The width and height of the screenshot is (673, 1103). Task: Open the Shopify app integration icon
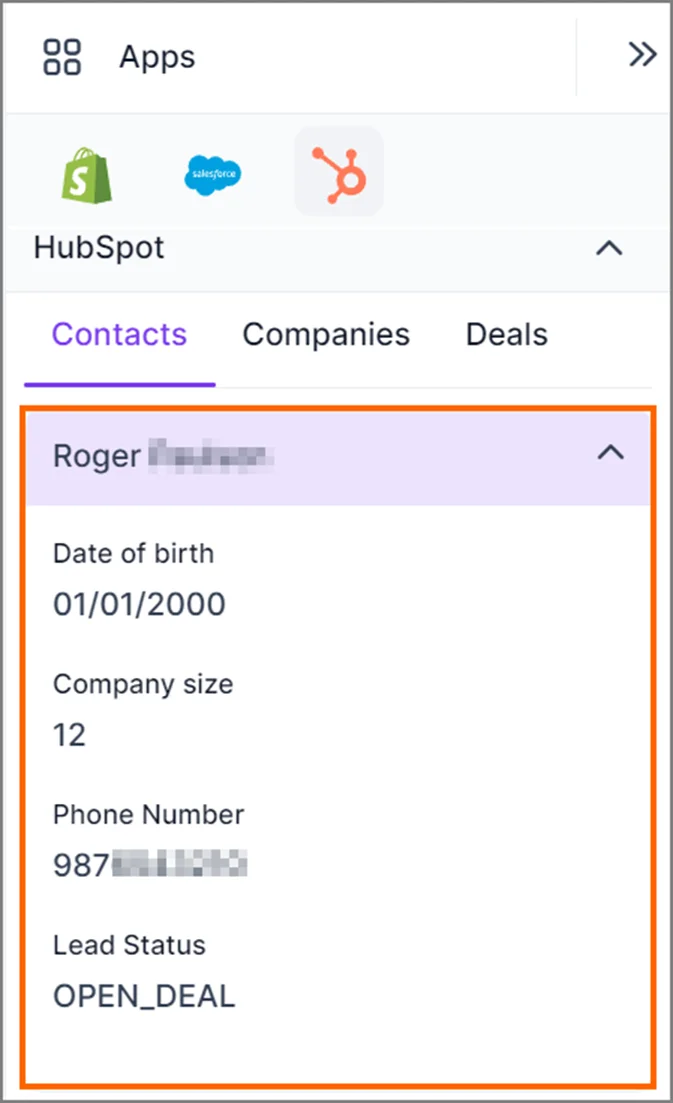tap(87, 172)
